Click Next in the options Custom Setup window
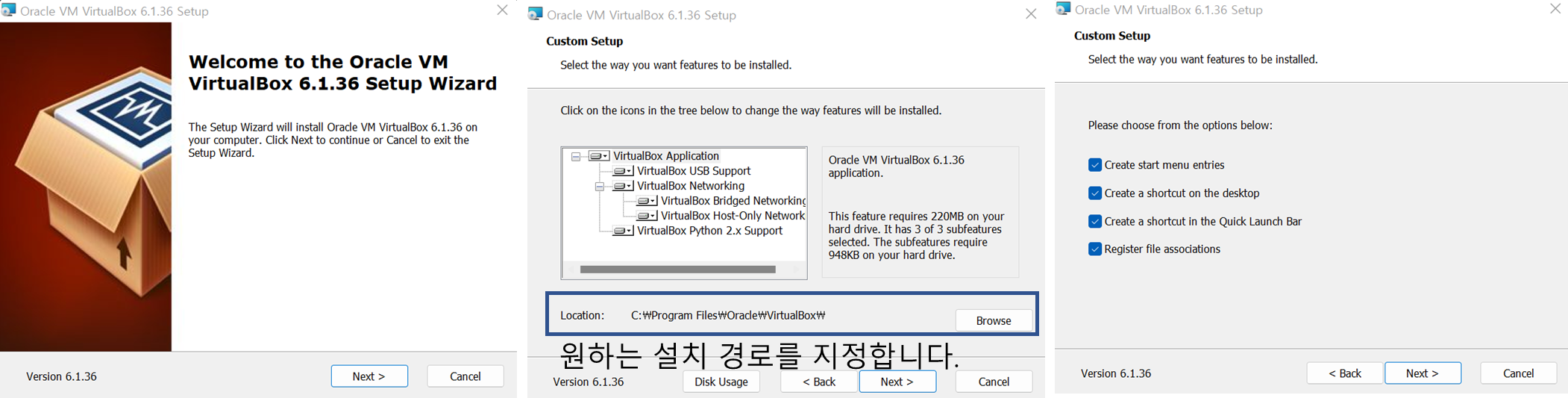This screenshot has height=398, width=1568. [1423, 373]
